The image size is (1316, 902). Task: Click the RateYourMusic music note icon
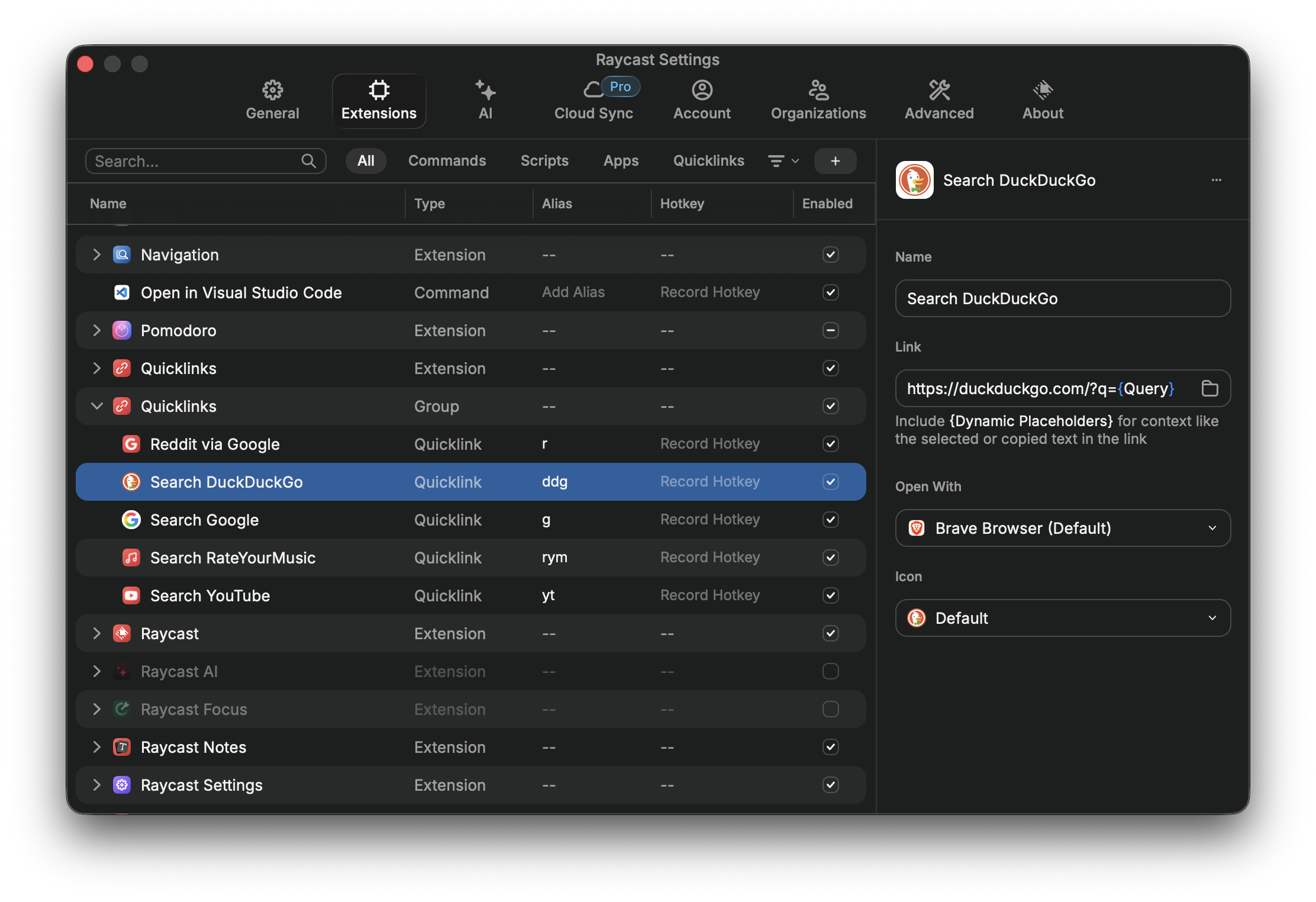pos(131,558)
